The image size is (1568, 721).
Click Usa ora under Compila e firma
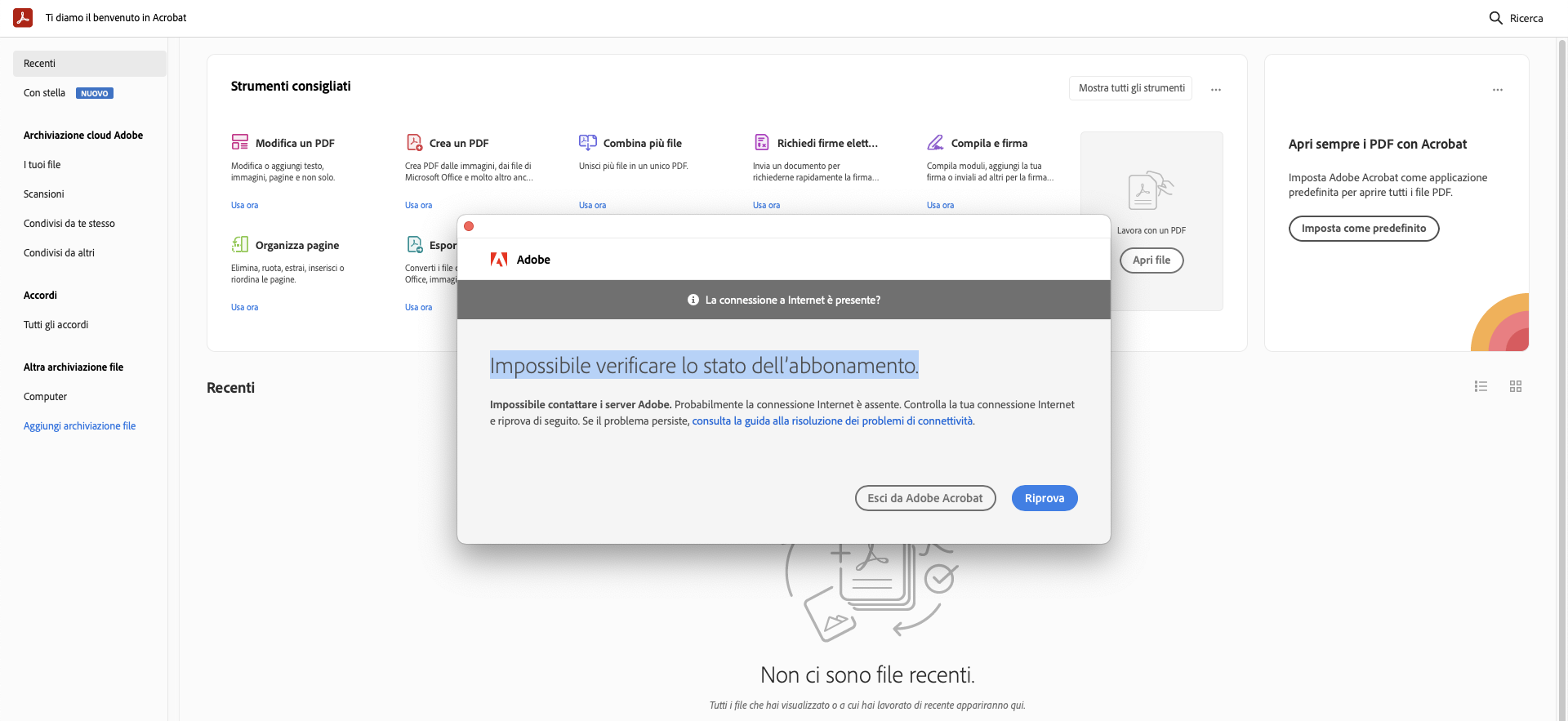click(x=940, y=205)
